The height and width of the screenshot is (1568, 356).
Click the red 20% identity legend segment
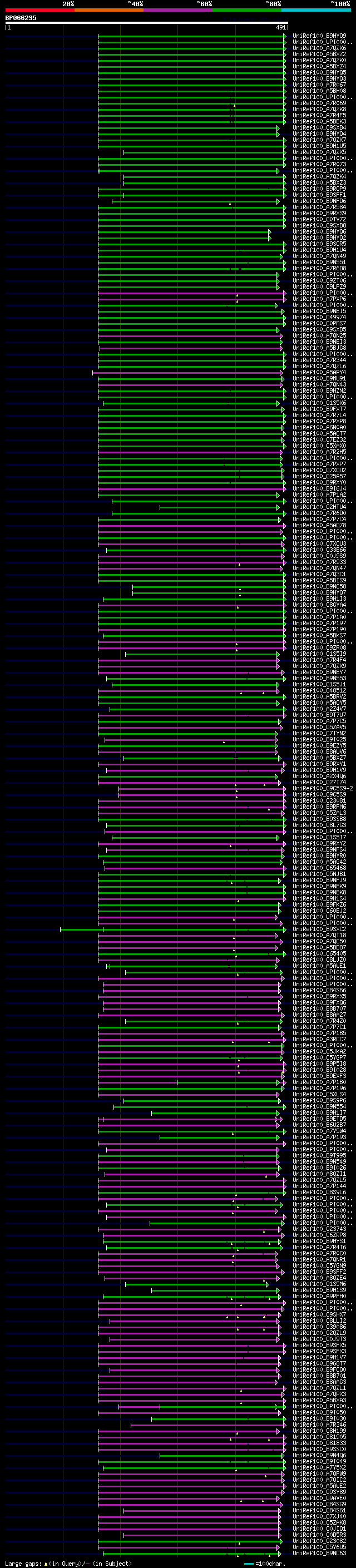pyautogui.click(x=40, y=10)
